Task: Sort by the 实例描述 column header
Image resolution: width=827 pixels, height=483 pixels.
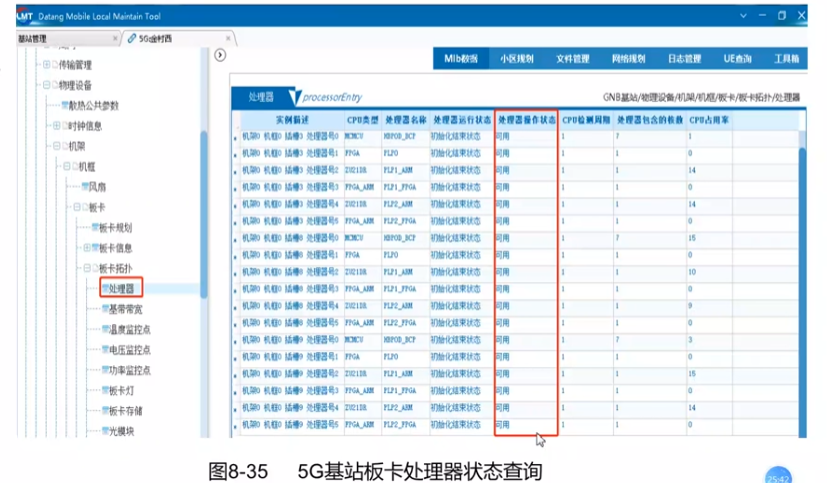Action: point(292,120)
